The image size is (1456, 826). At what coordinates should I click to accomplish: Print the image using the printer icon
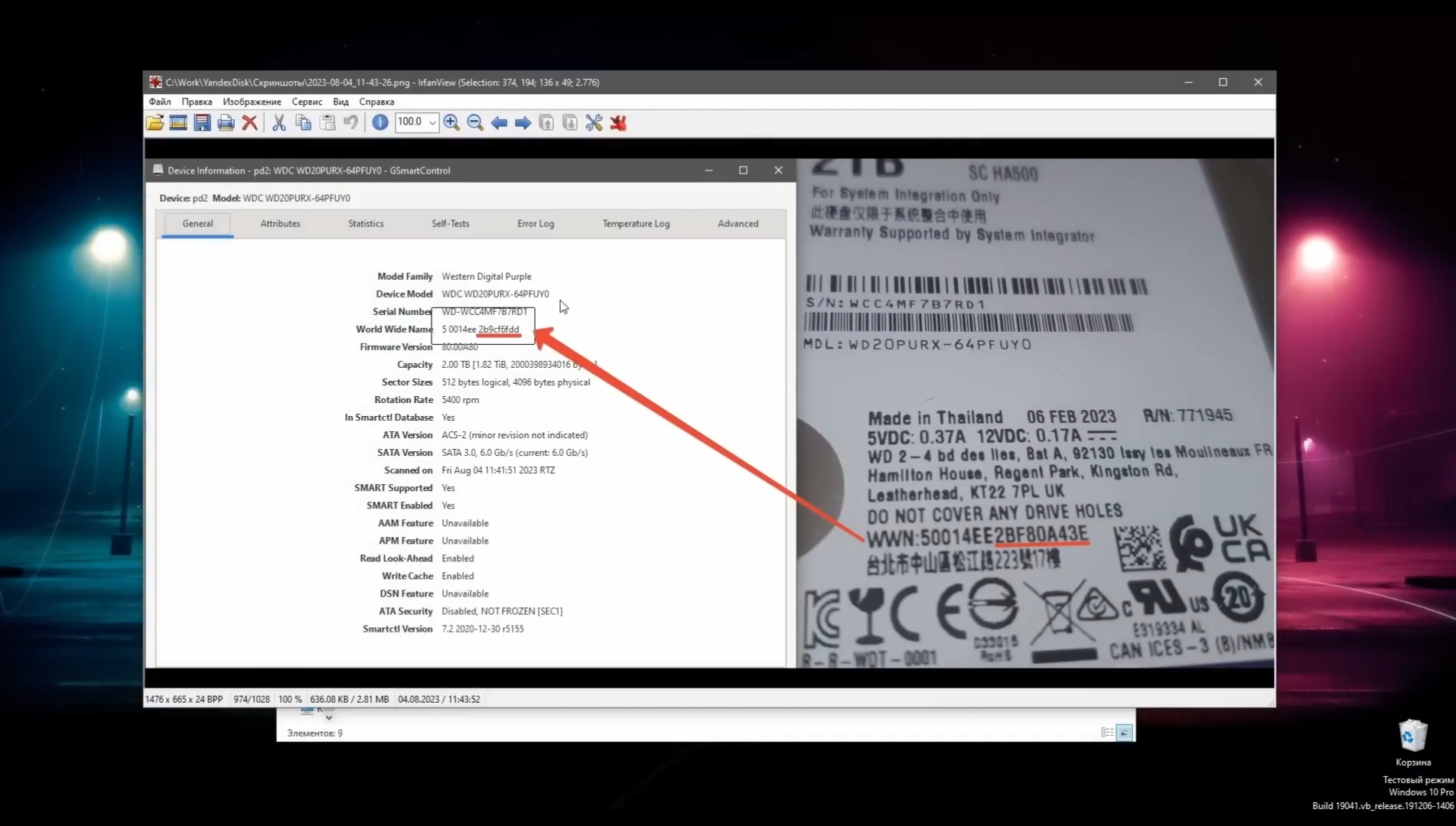[226, 122]
